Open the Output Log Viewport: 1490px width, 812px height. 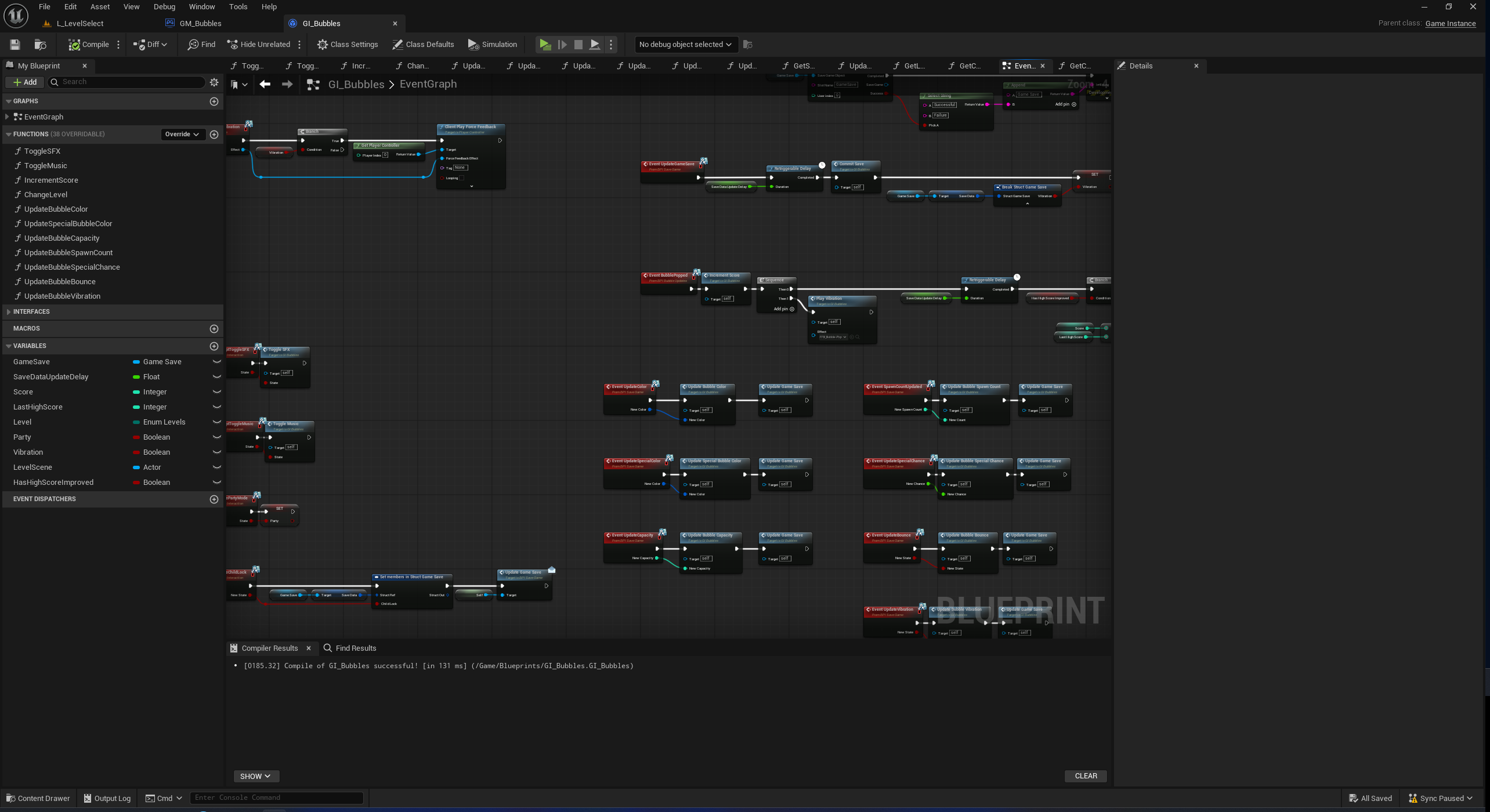[107, 799]
